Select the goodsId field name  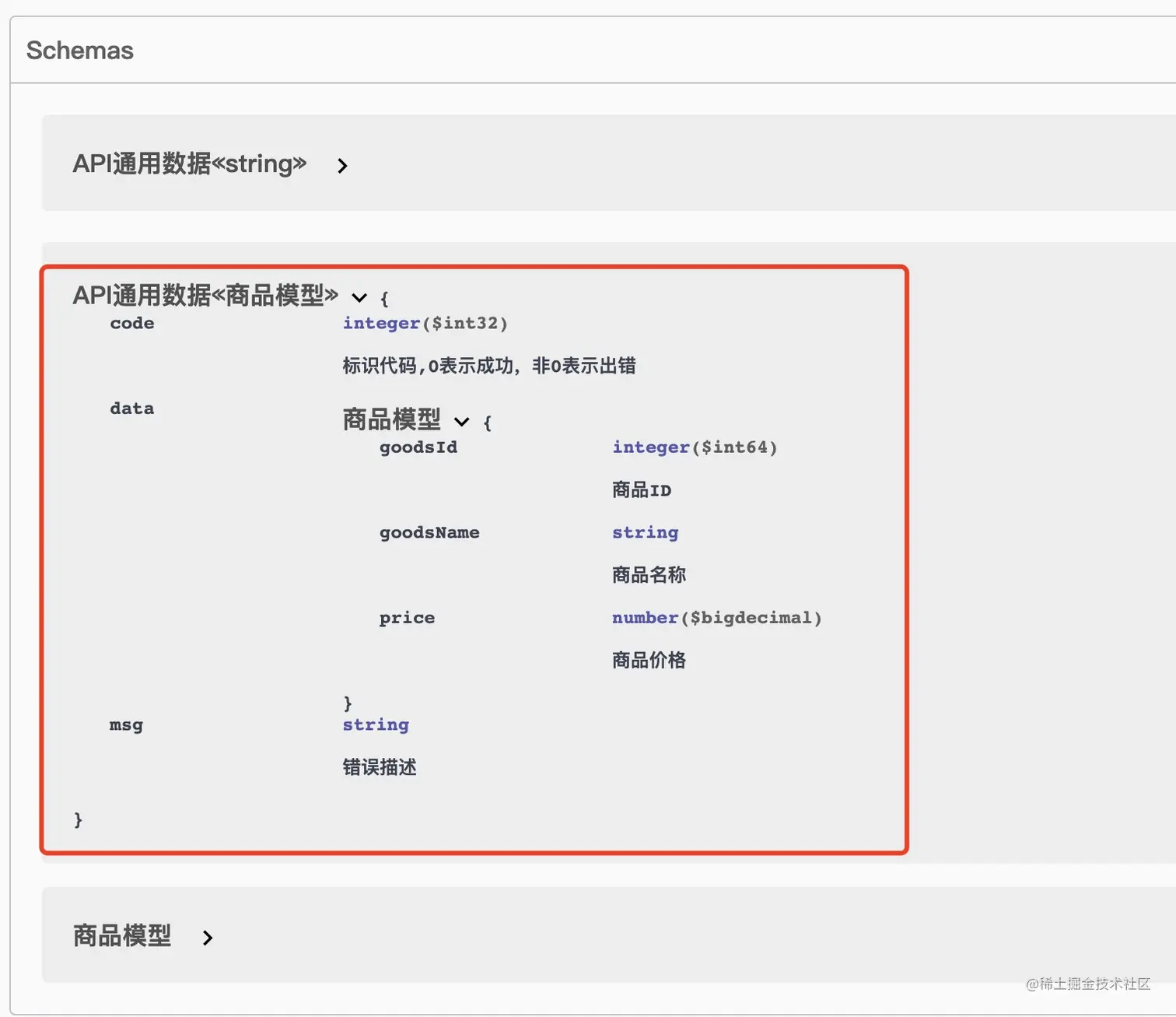click(x=418, y=447)
